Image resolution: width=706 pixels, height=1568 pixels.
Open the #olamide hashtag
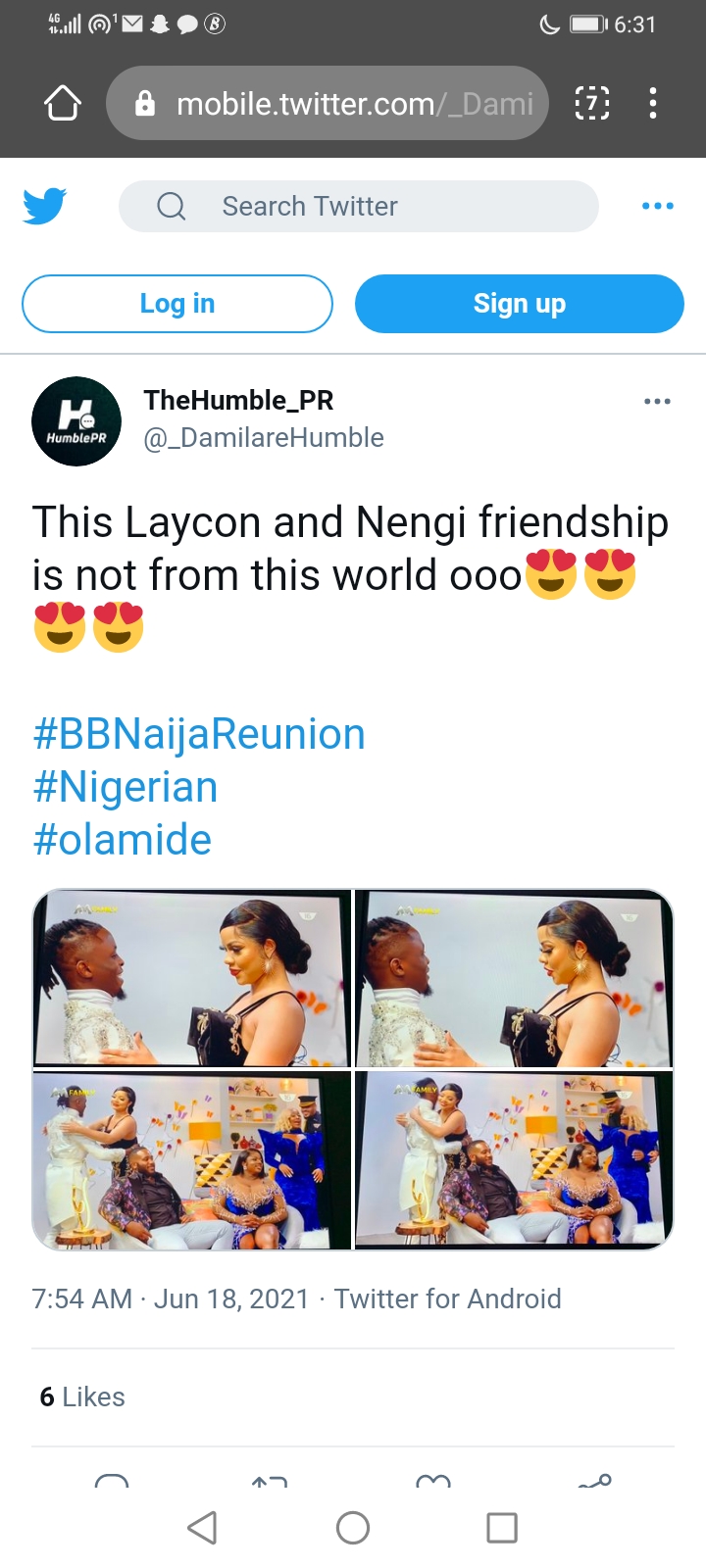pyautogui.click(x=123, y=840)
